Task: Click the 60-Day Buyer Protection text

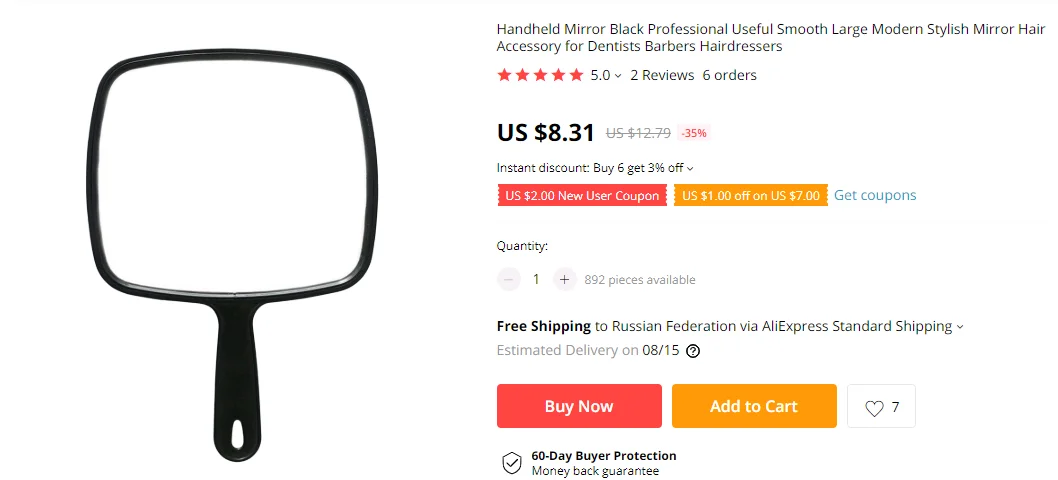Action: [x=603, y=456]
